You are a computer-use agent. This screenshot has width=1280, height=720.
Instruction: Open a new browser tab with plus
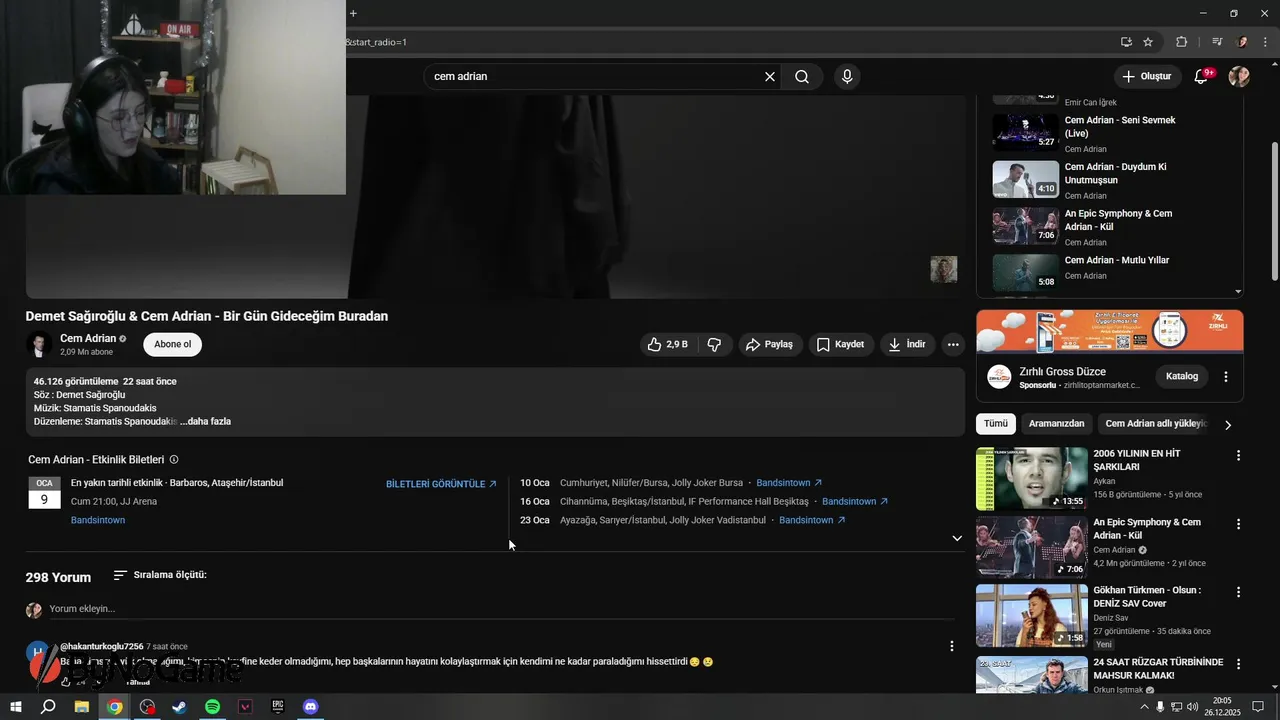(x=353, y=13)
